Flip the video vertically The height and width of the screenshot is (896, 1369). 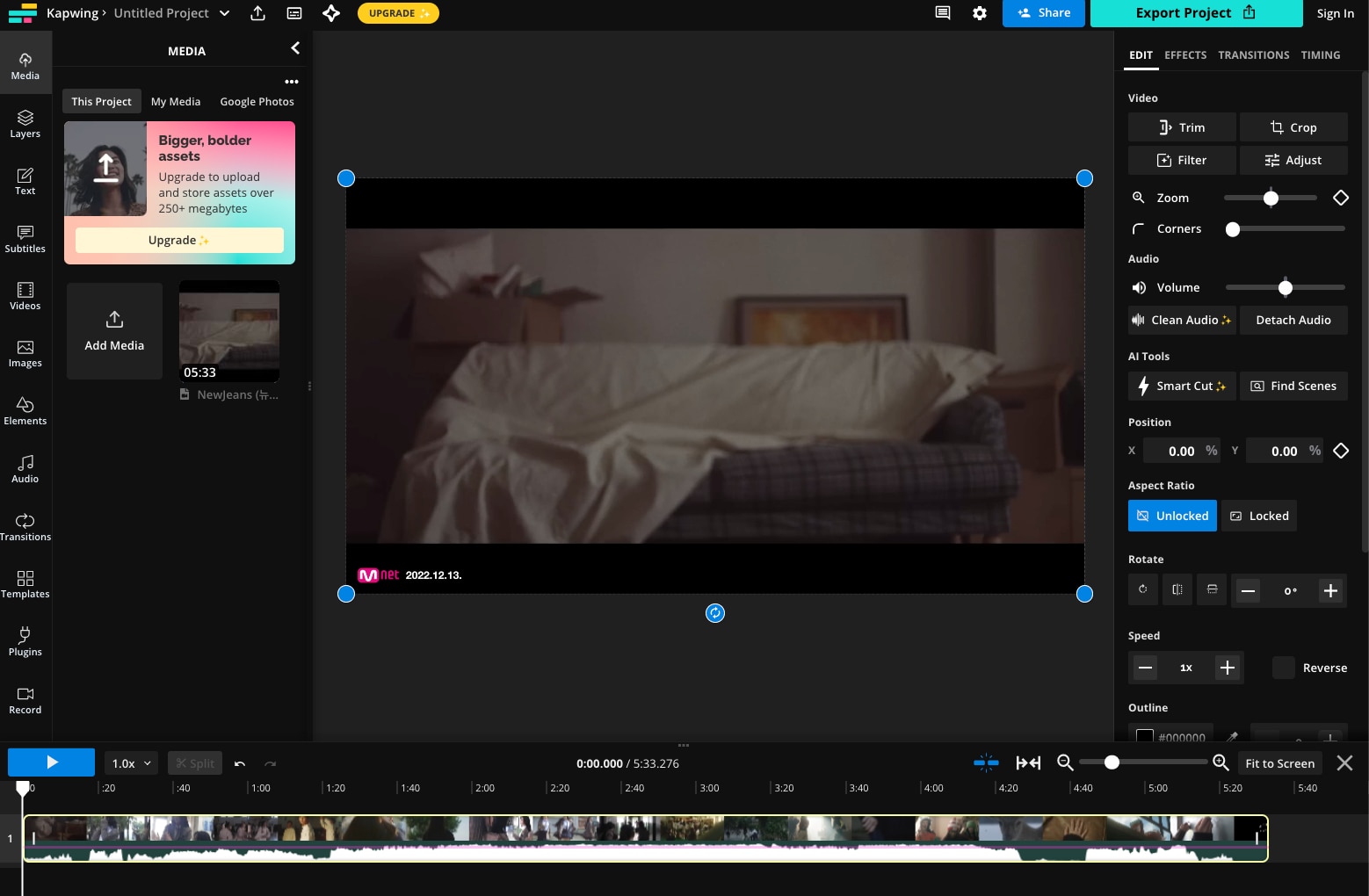pos(1212,589)
